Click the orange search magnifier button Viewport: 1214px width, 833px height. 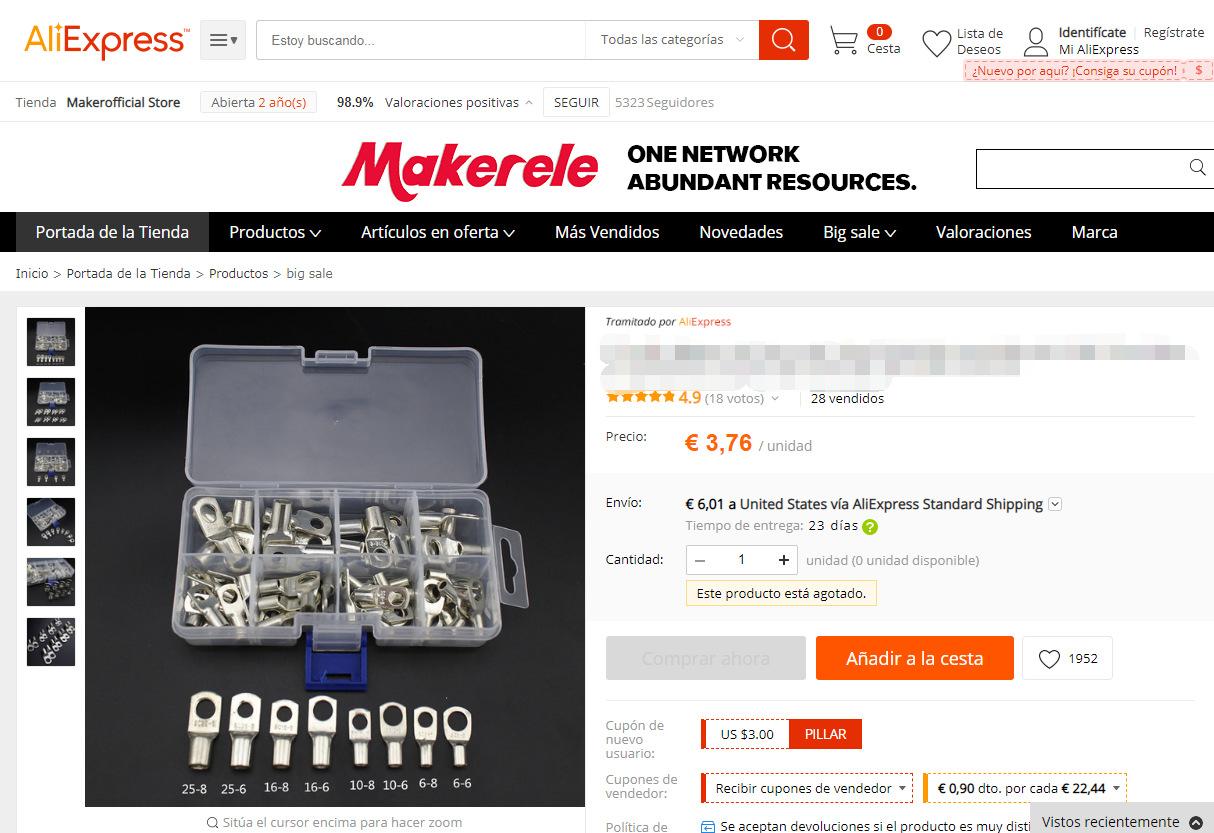coord(783,40)
